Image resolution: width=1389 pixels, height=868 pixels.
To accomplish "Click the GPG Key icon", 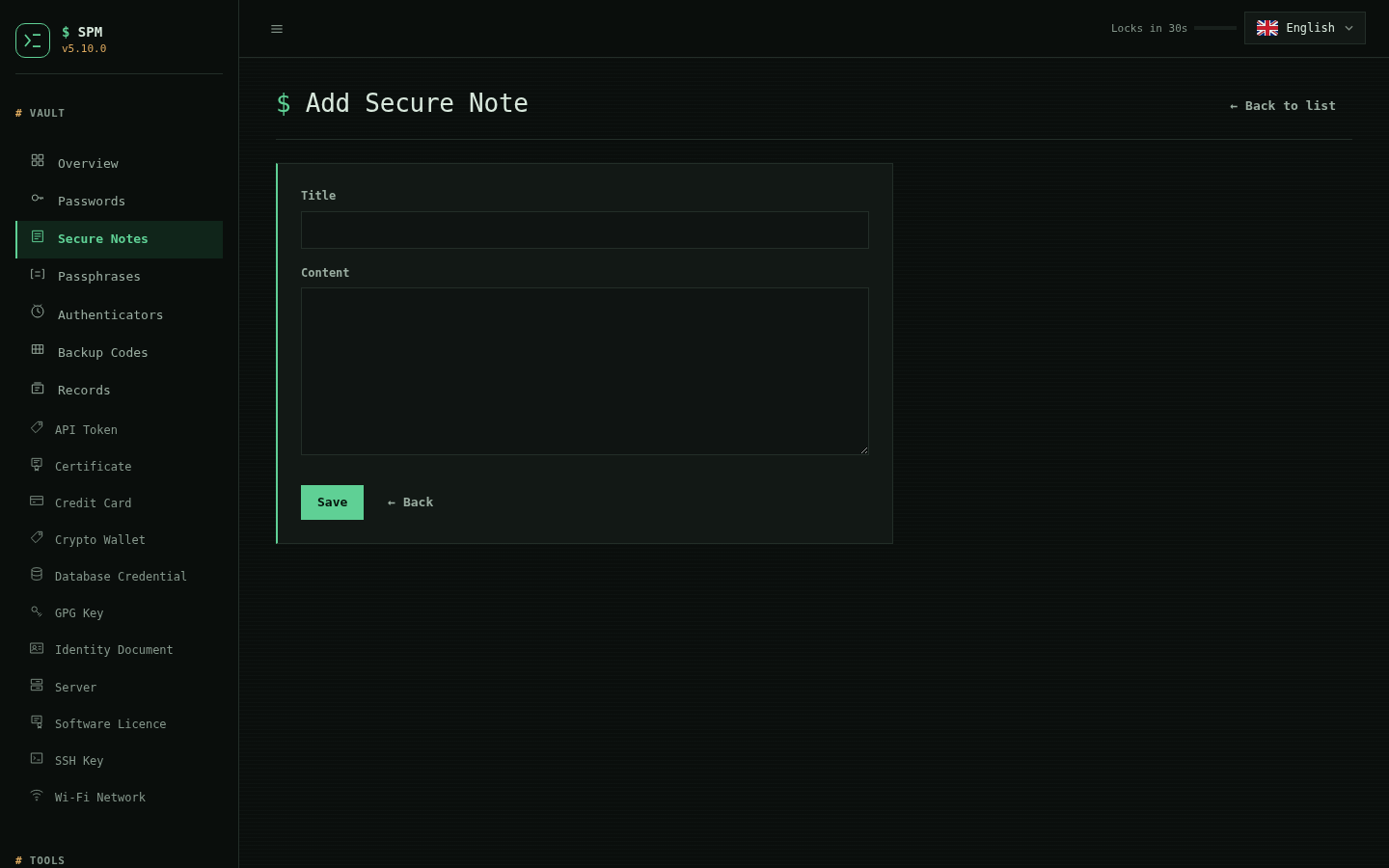I will click(37, 610).
